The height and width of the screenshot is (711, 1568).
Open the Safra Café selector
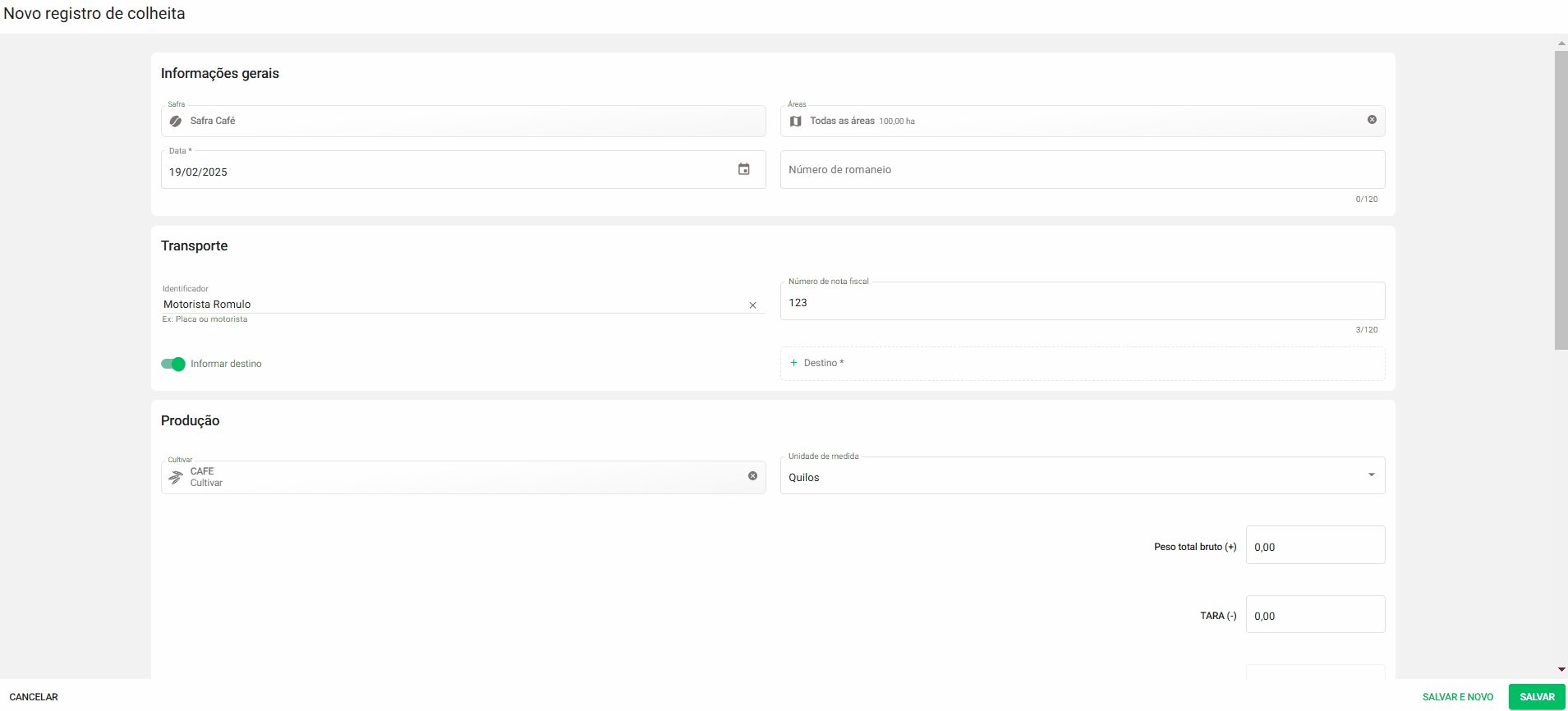pyautogui.click(x=462, y=121)
